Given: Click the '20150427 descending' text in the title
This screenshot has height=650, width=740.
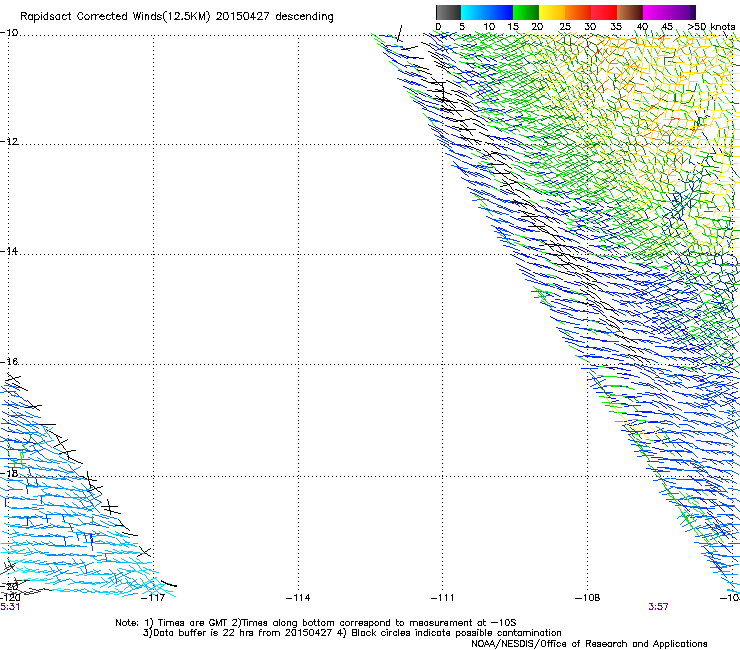Looking at the screenshot, I should (x=274, y=17).
